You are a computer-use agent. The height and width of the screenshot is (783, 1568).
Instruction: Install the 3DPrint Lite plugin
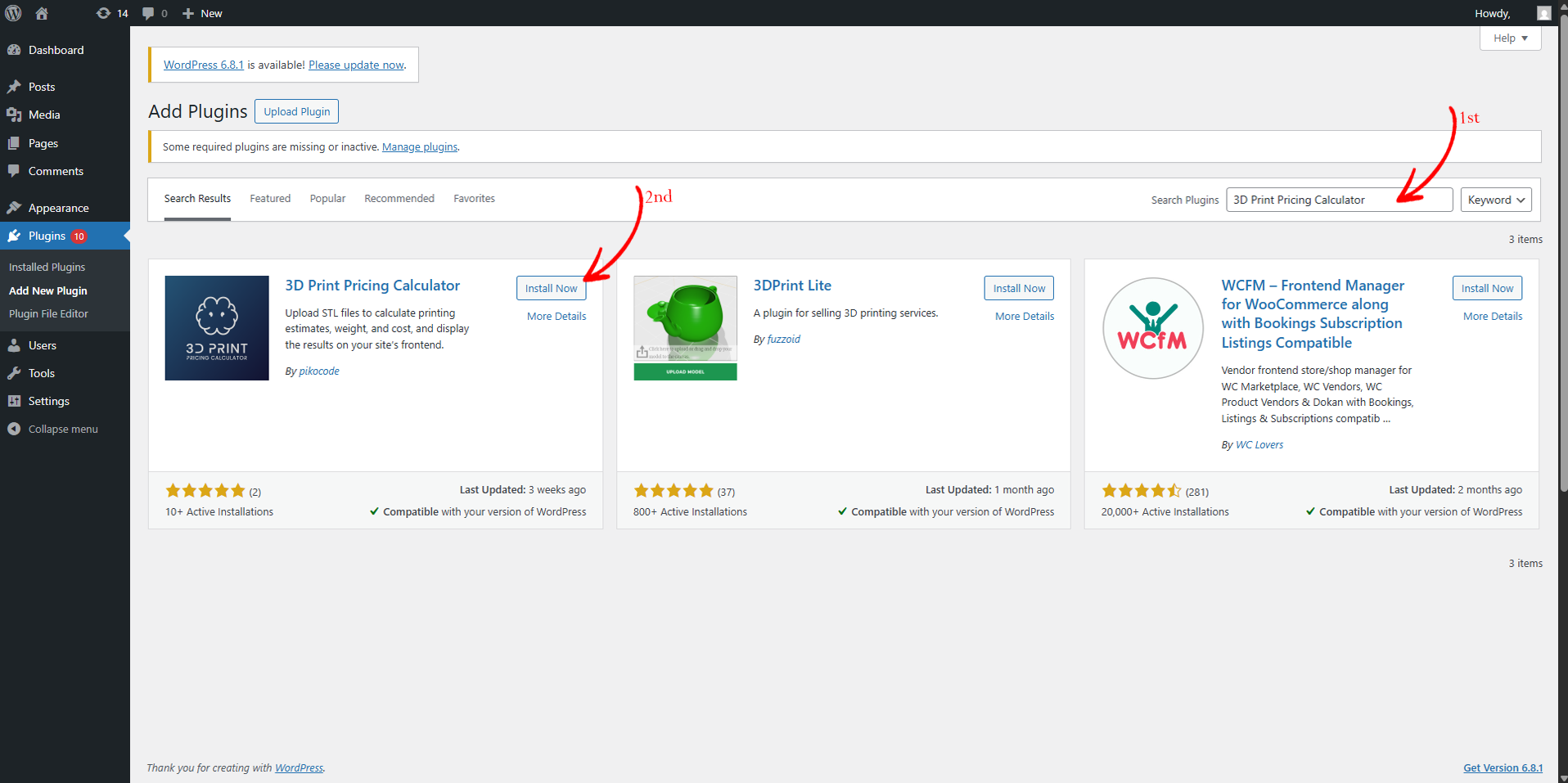1019,288
